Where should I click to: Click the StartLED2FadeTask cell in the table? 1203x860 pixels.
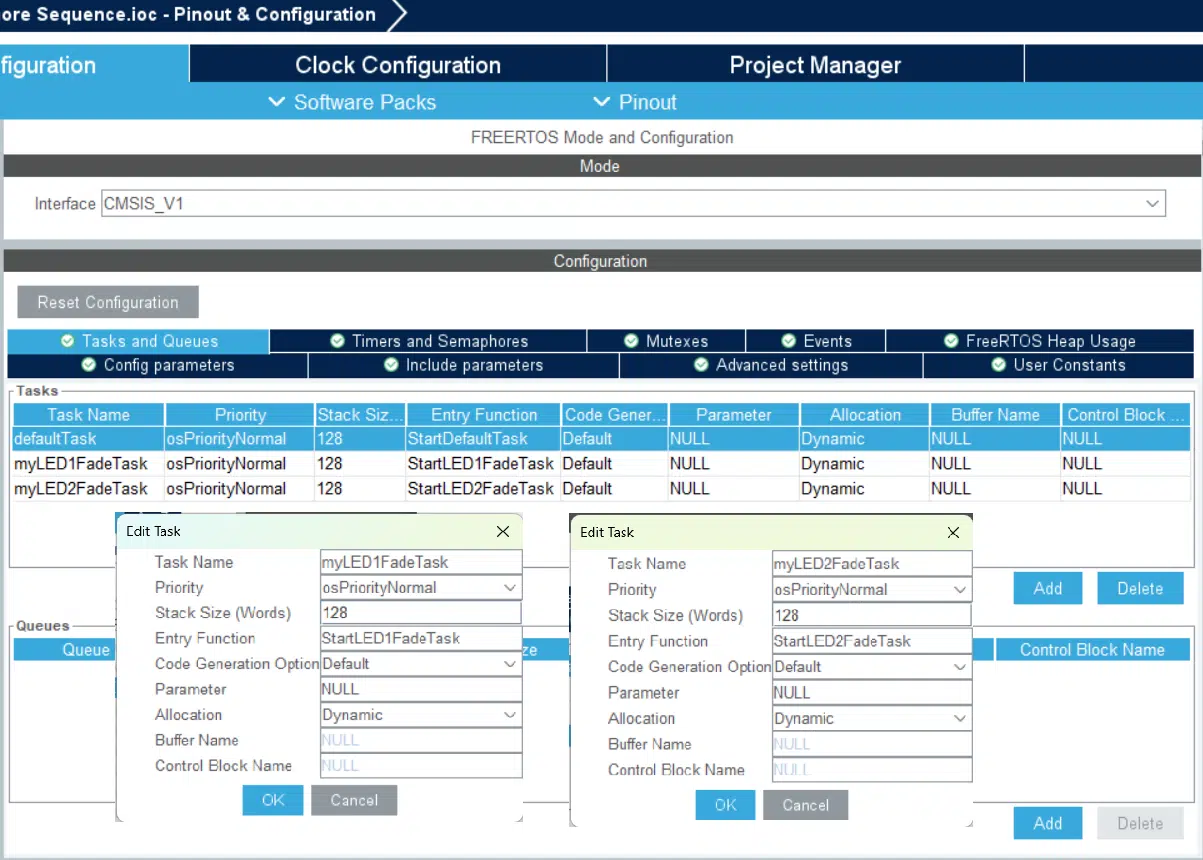pyautogui.click(x=481, y=489)
